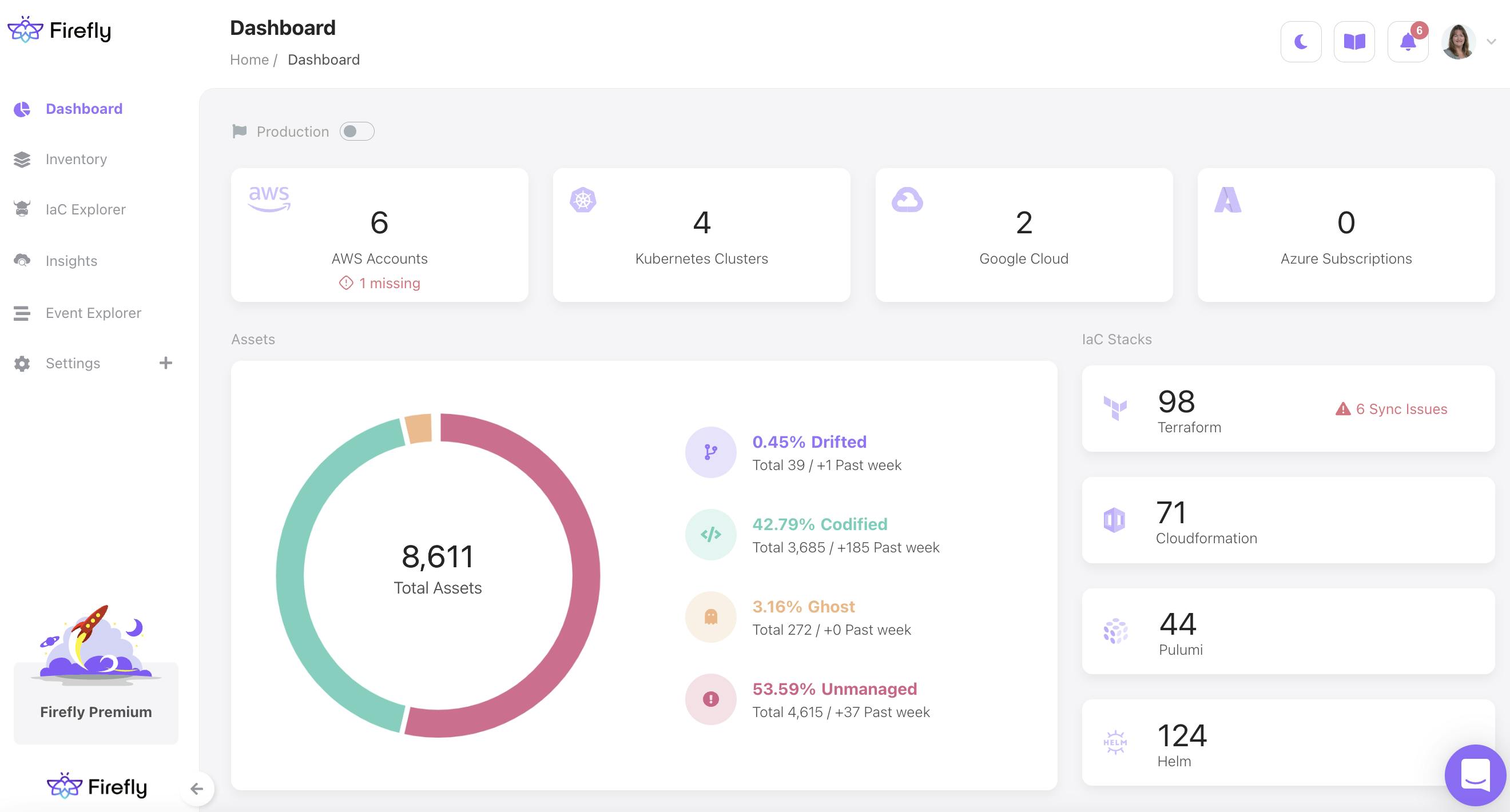Viewport: 1510px width, 812px height.
Task: Select the Kubernetes Clusters card icon
Action: click(x=583, y=199)
